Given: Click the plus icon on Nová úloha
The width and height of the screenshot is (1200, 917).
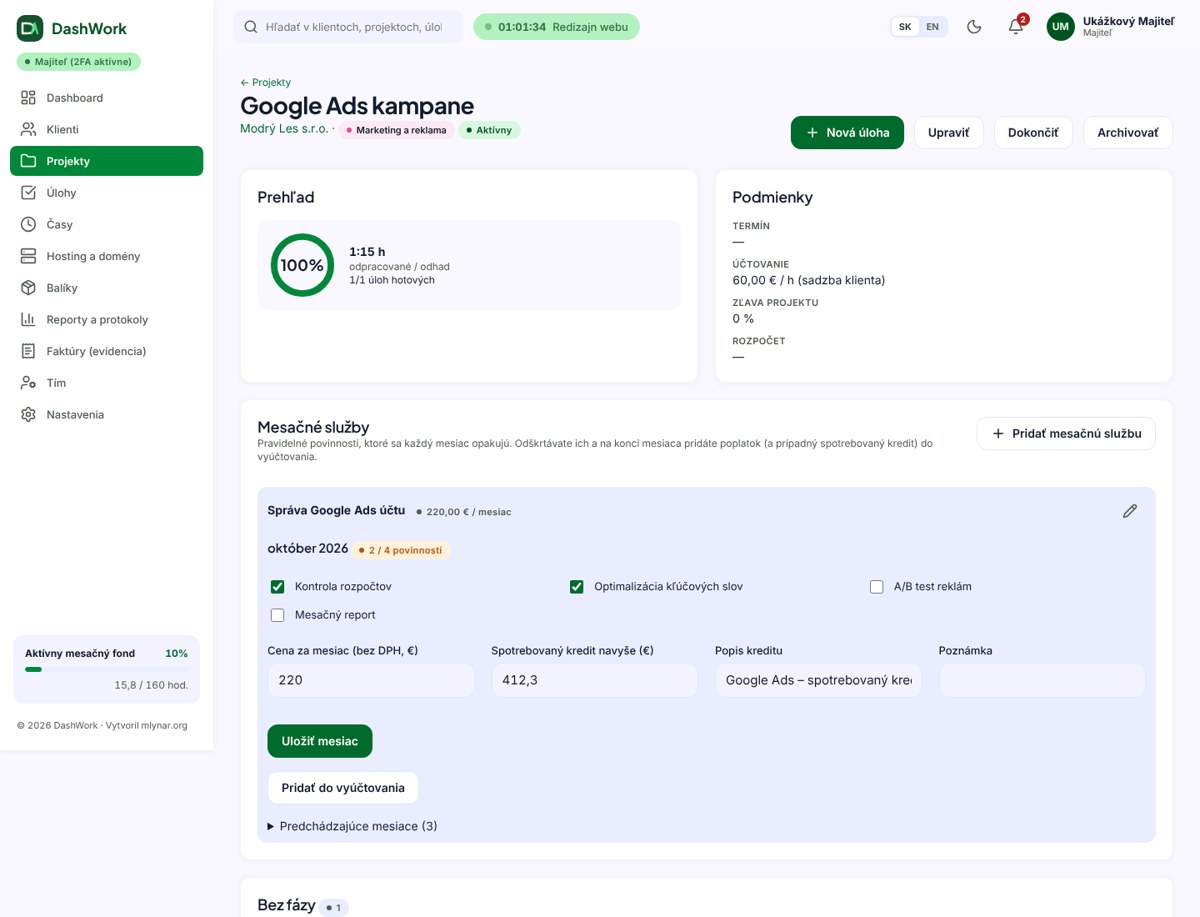Looking at the screenshot, I should tap(812, 133).
